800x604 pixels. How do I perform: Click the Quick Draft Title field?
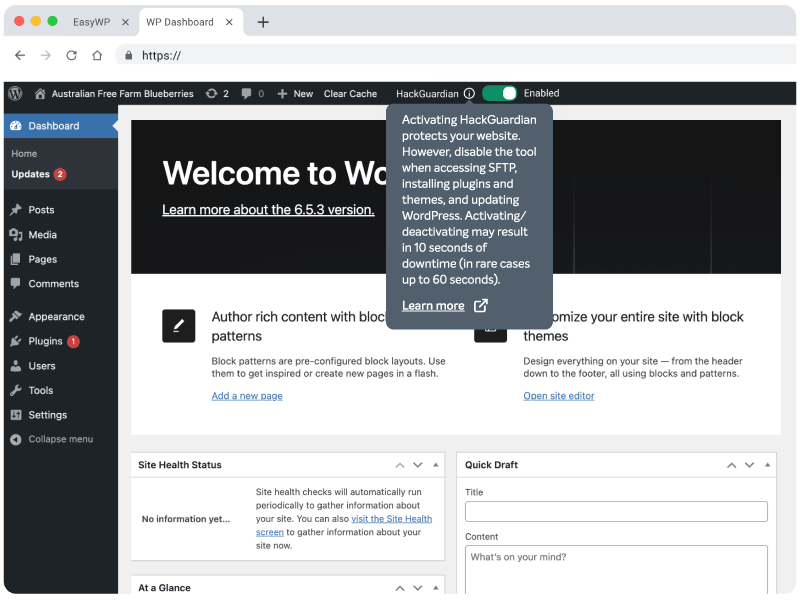pos(616,512)
